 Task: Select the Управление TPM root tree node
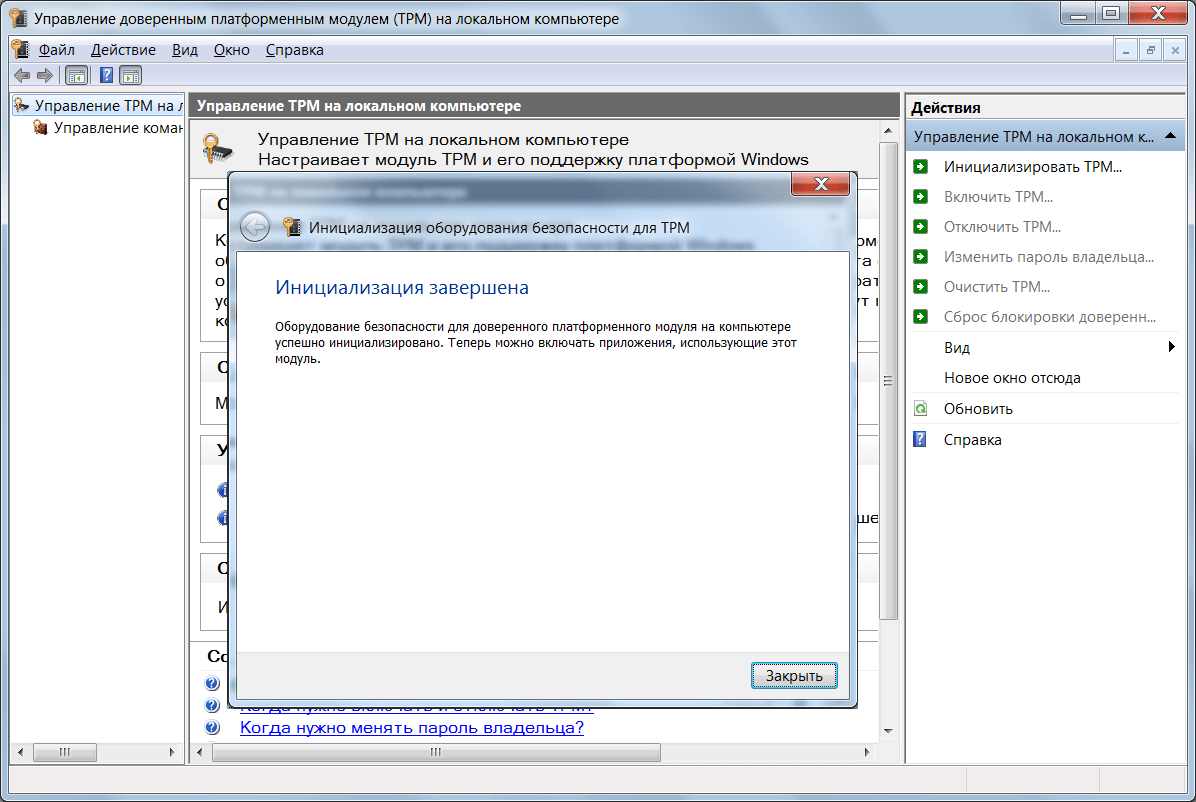coord(106,105)
